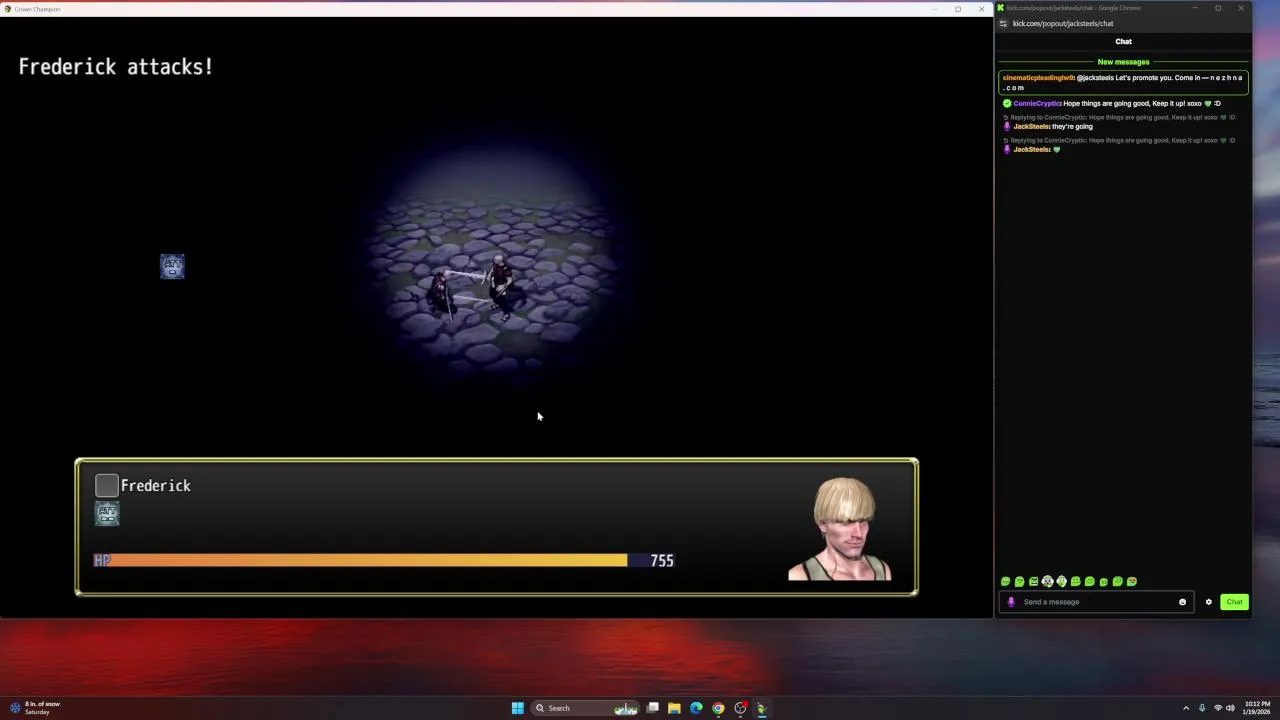Viewport: 1280px width, 720px height.
Task: Click Frederick's face portrait
Action: (840, 529)
